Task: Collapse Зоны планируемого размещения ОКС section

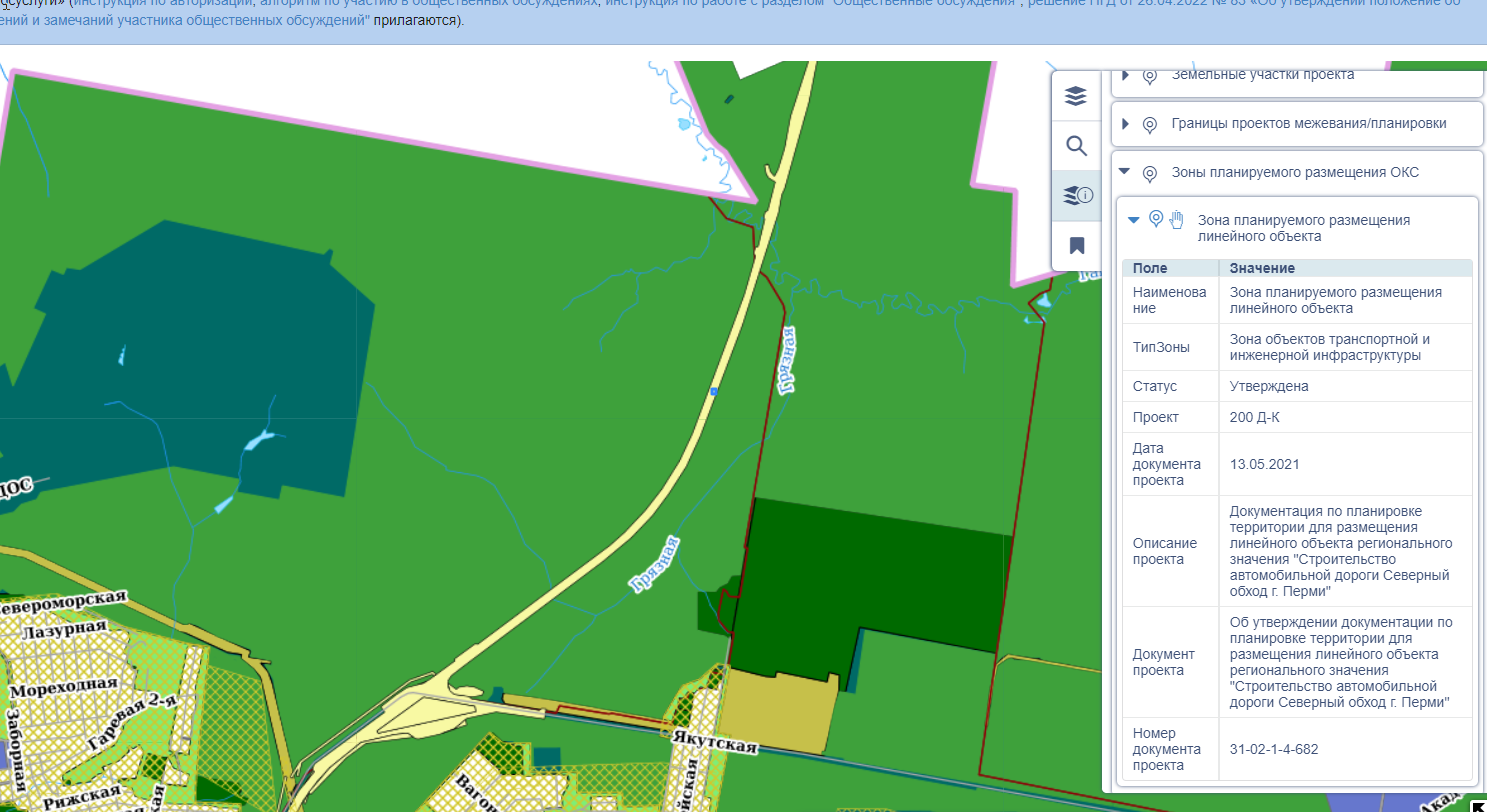Action: click(1125, 172)
